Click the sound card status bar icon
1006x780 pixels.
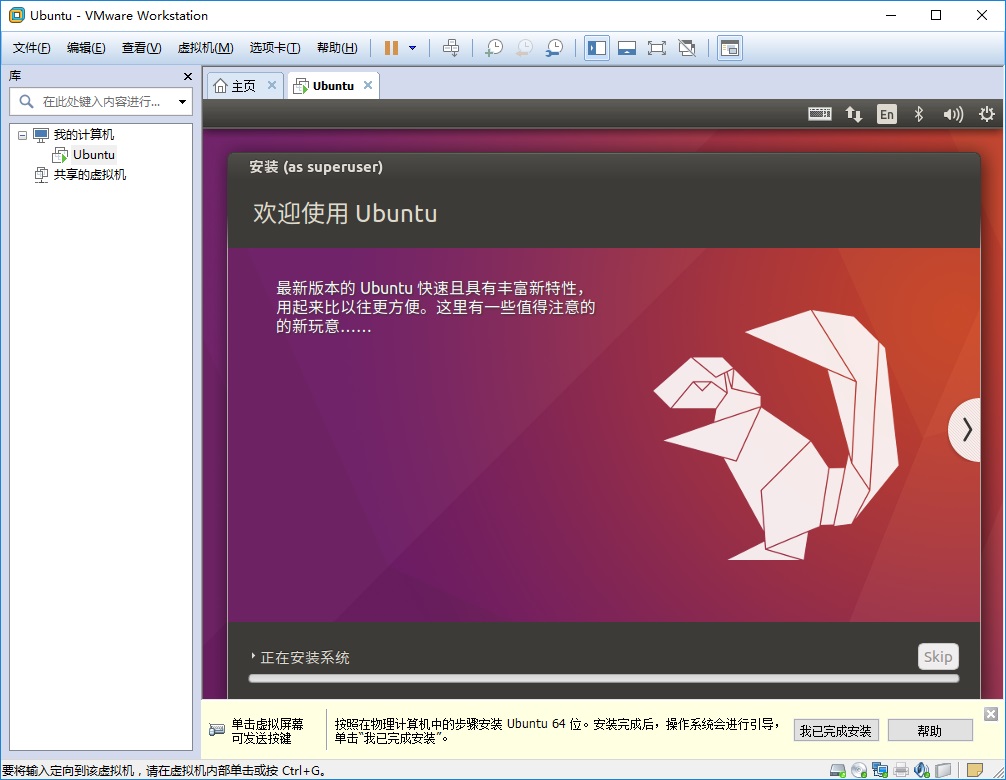coord(922,770)
